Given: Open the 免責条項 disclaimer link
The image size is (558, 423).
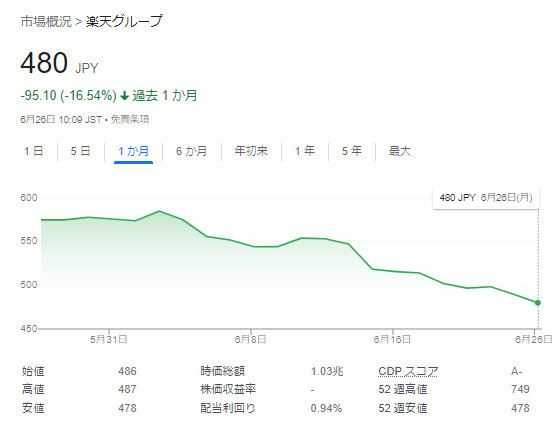Looking at the screenshot, I should 130,119.
